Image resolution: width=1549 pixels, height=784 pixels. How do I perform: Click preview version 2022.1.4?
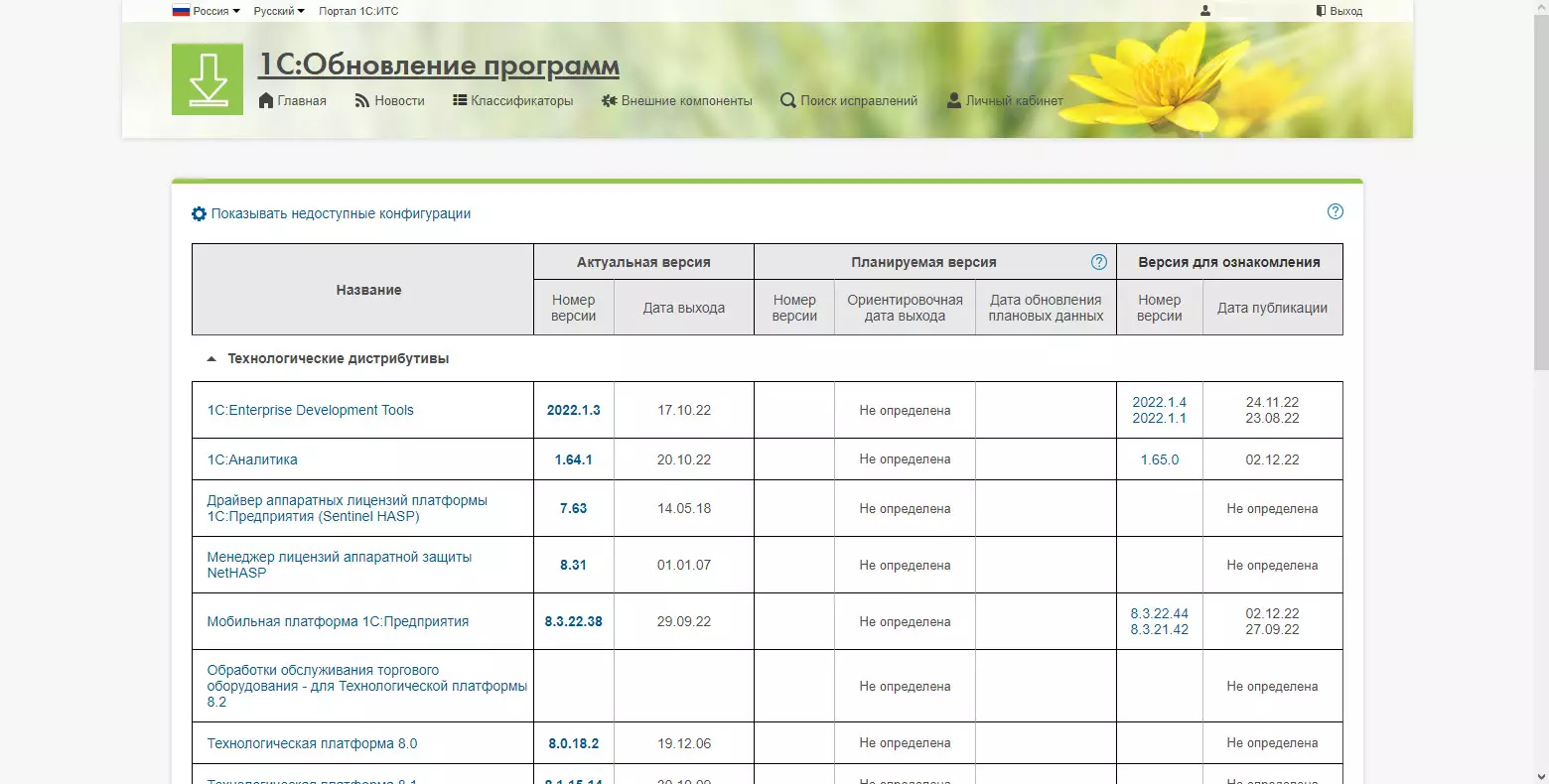pos(1160,402)
